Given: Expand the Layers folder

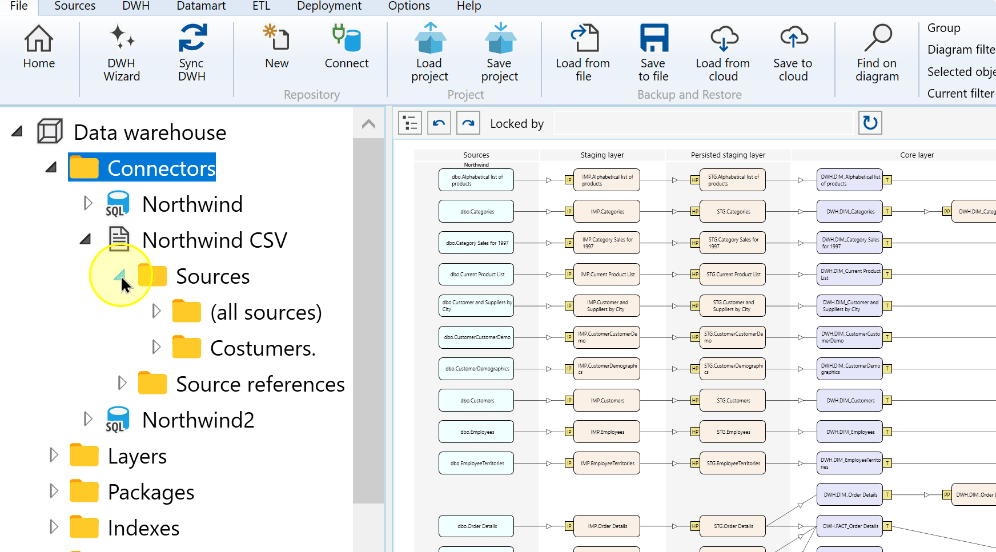Looking at the screenshot, I should click(54, 455).
